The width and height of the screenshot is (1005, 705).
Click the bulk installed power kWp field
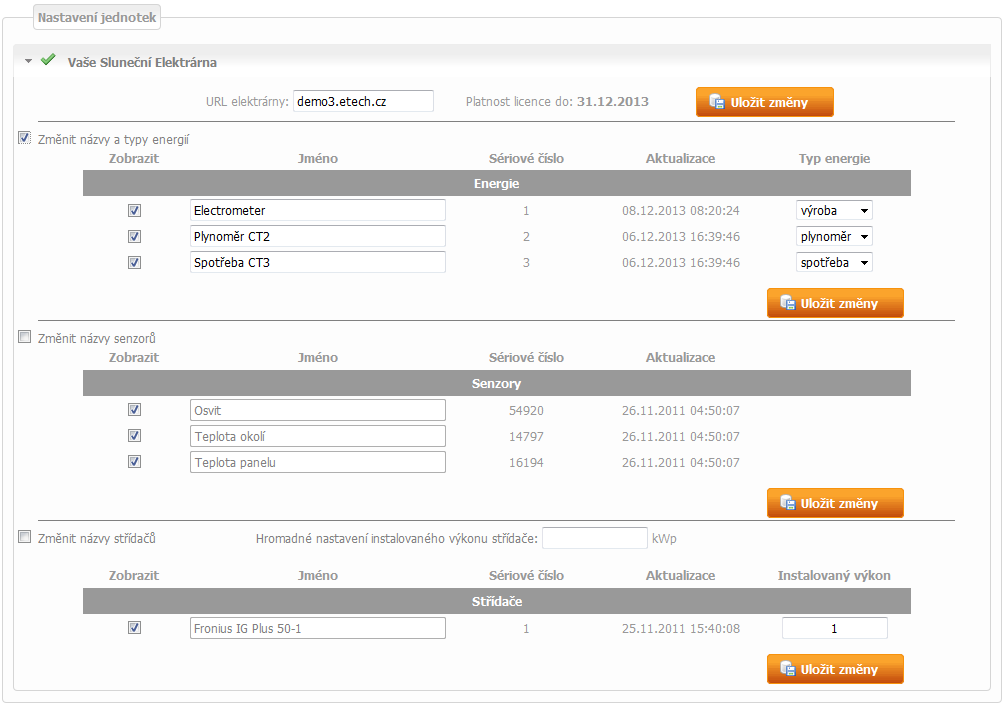click(594, 538)
